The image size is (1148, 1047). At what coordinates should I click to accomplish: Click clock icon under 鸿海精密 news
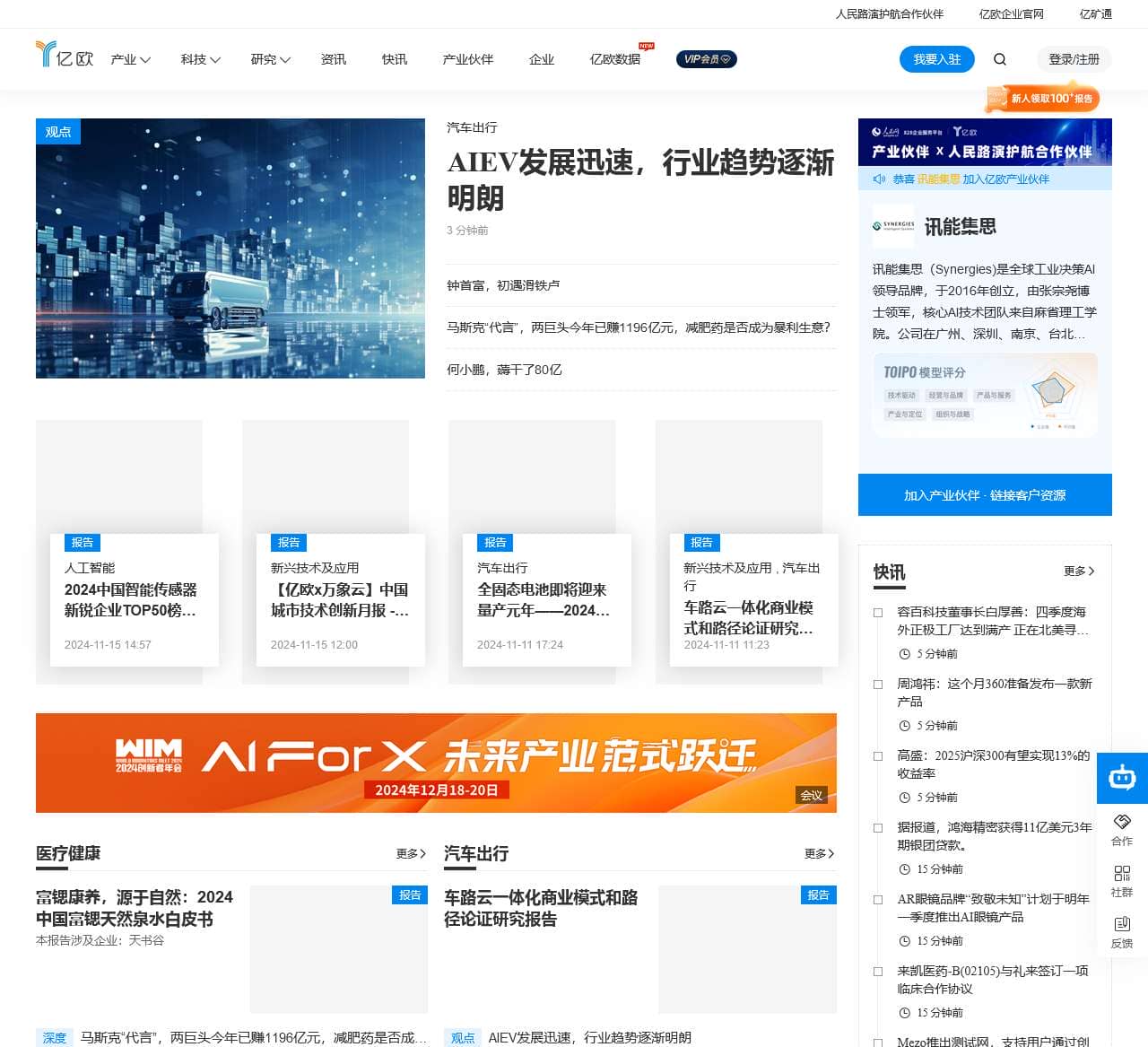point(905,869)
